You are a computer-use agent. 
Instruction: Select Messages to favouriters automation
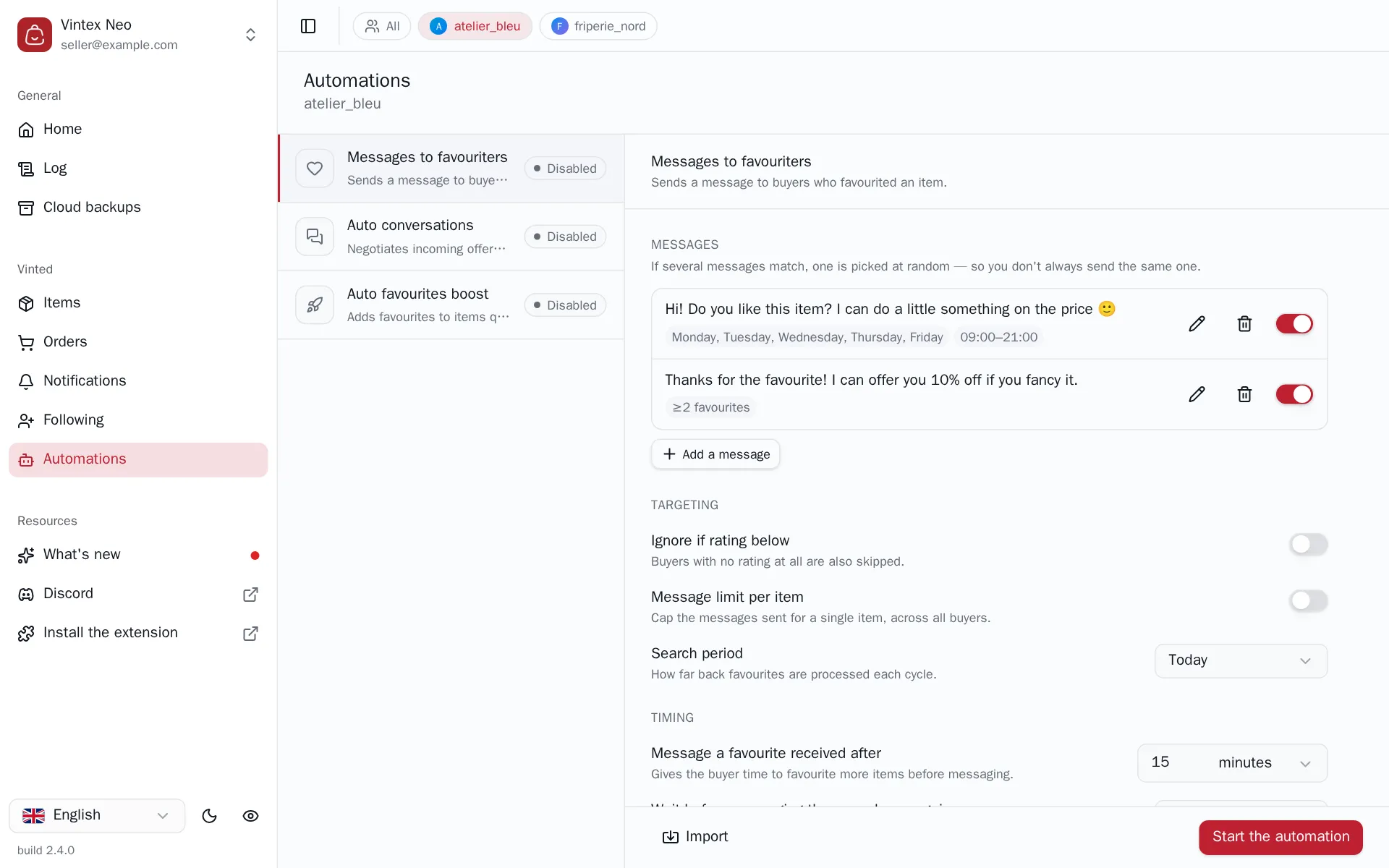tap(451, 169)
